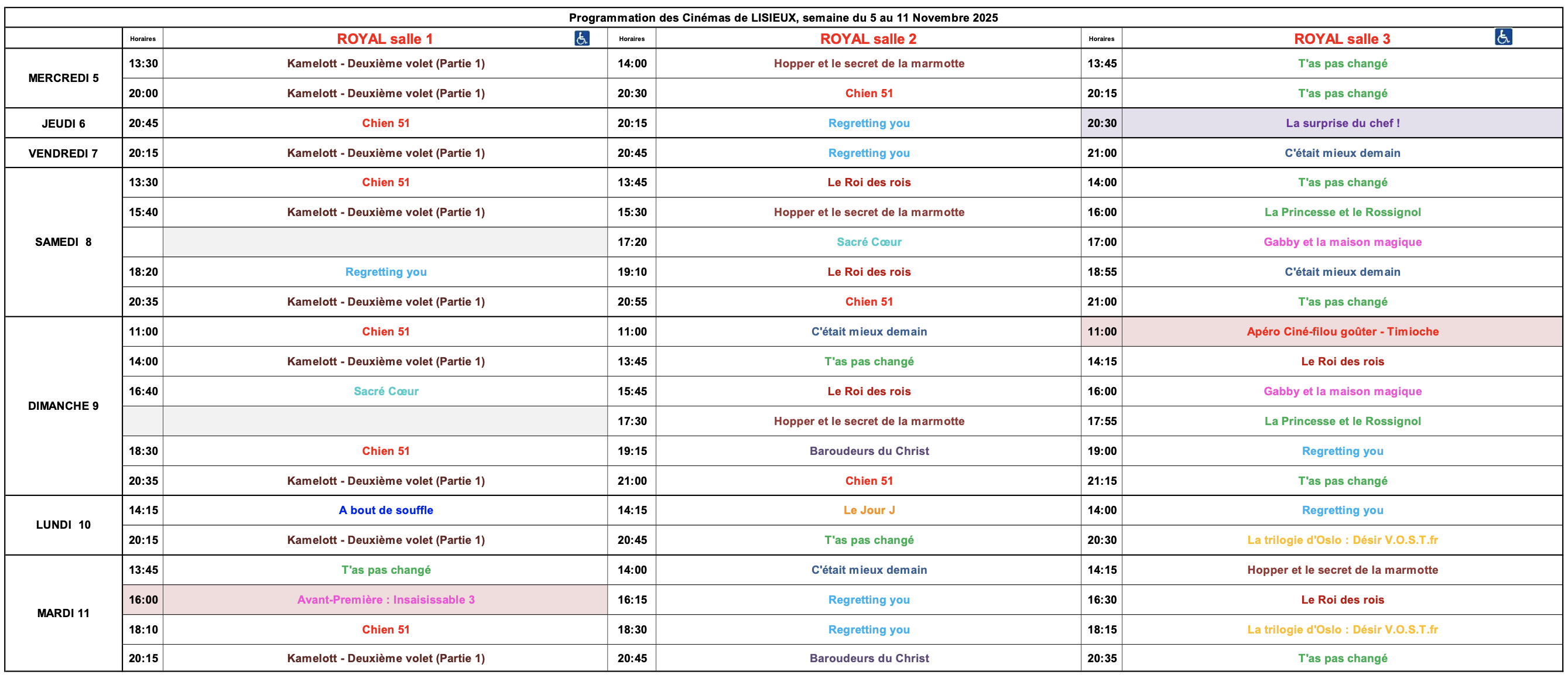Select Baroudeurs du Christ at 19:15
The height and width of the screenshot is (678, 1568).
869,451
